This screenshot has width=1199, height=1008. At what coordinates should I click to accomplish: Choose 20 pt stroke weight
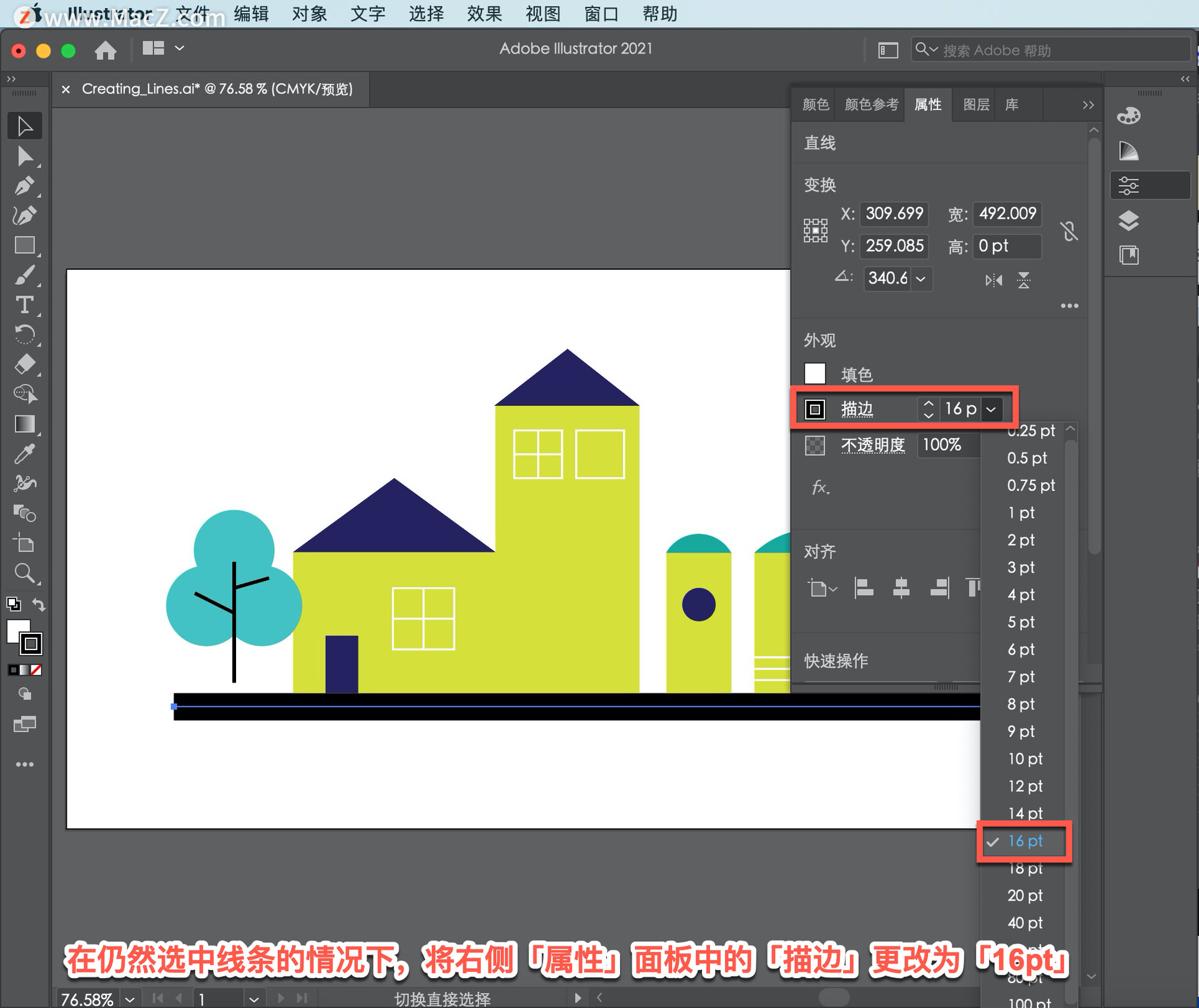point(1025,896)
